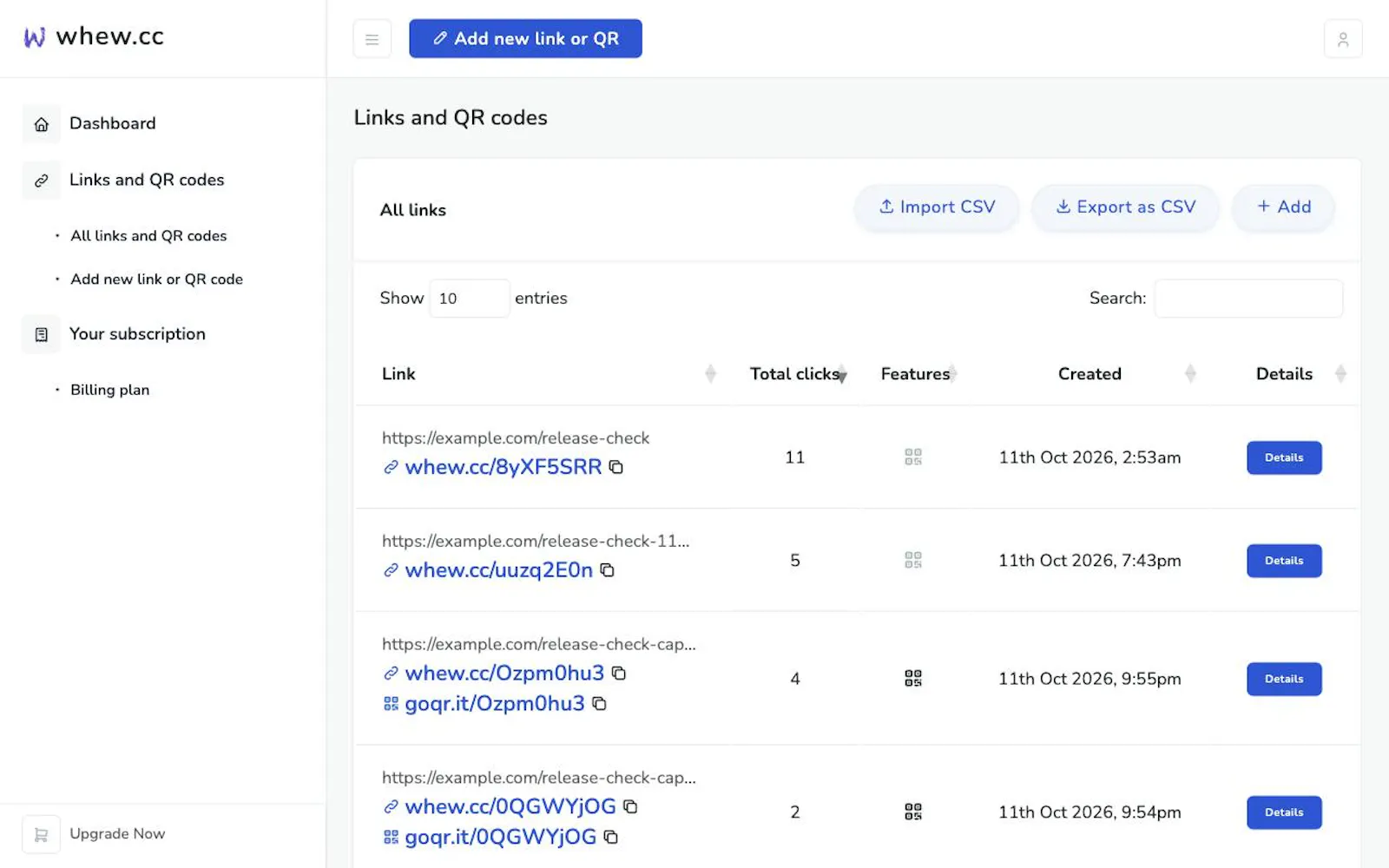
Task: Click QR feature icon in the 4-clicks row
Action: 912,679
